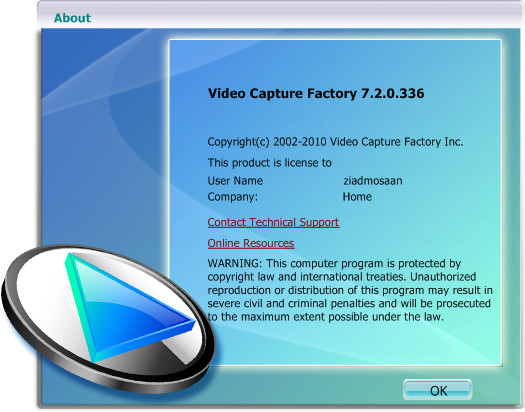Screen dimensions: 525x412
Task: Select the ziadmosaan user name value
Action: pyautogui.click(x=373, y=181)
